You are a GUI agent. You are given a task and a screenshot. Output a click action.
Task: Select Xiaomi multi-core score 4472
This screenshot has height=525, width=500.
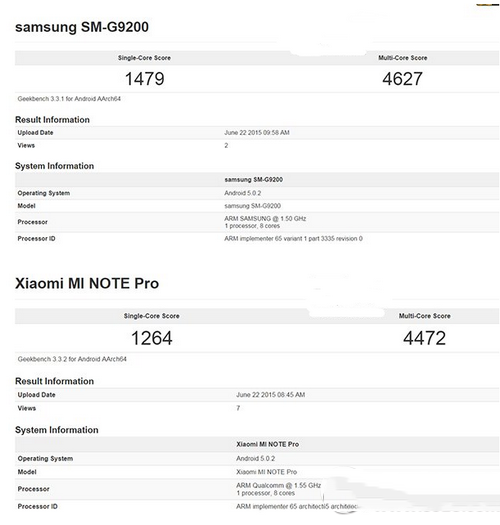point(424,338)
